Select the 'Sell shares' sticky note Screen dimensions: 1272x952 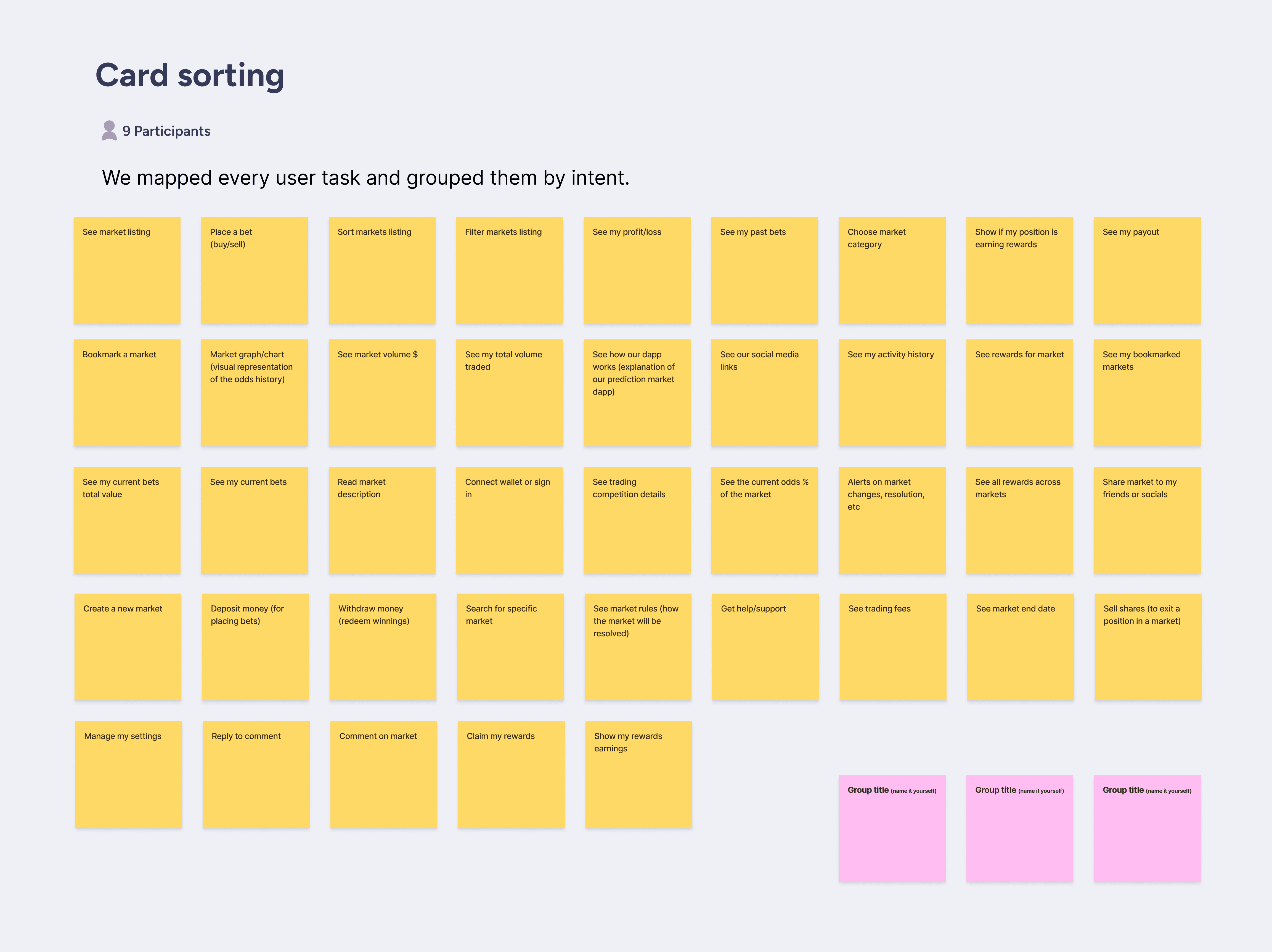[1147, 647]
